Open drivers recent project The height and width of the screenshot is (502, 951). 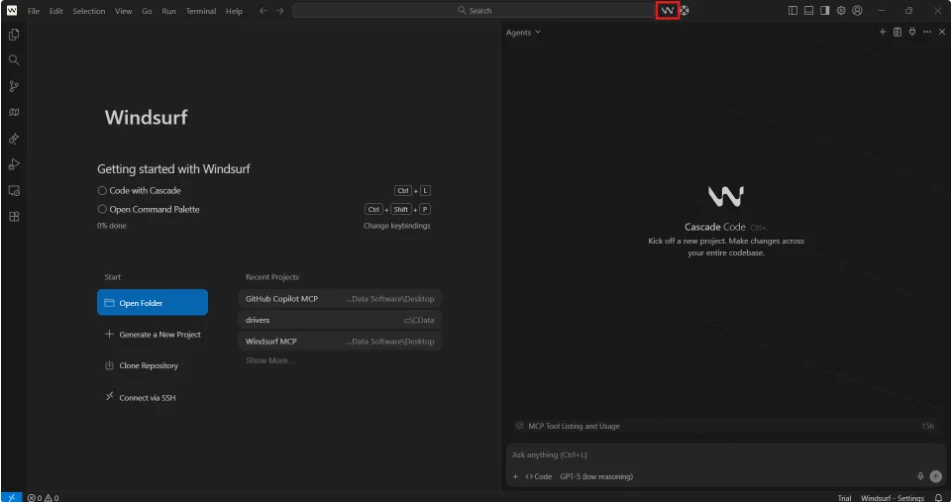pos(340,320)
